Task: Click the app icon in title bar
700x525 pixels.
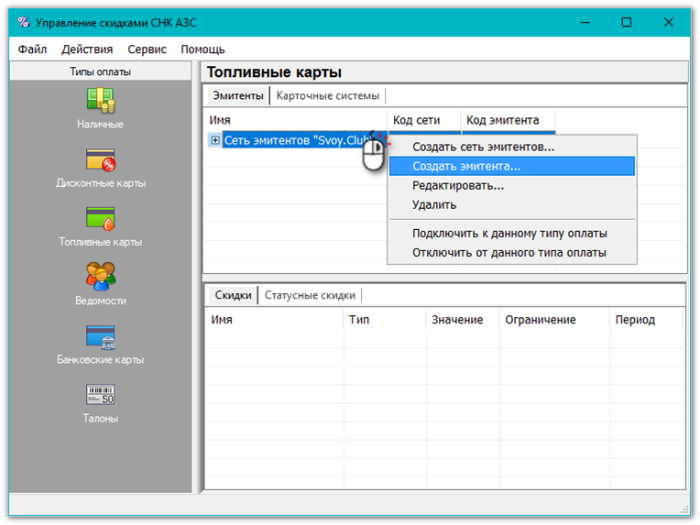Action: (x=24, y=22)
